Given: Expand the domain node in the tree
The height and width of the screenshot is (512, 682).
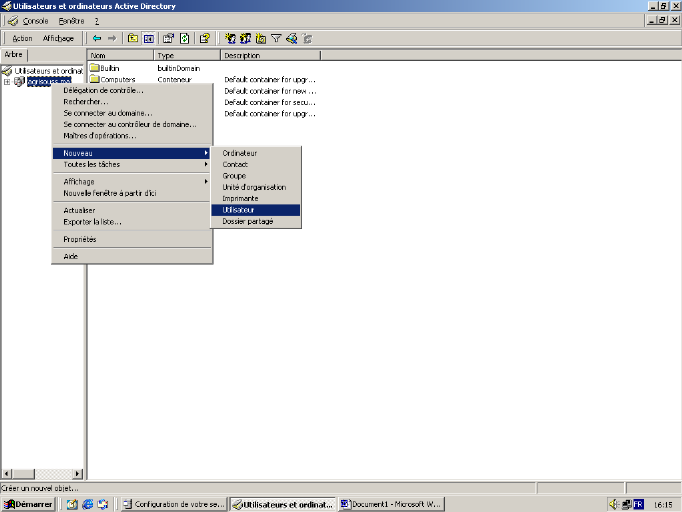Looking at the screenshot, I should pos(7,82).
